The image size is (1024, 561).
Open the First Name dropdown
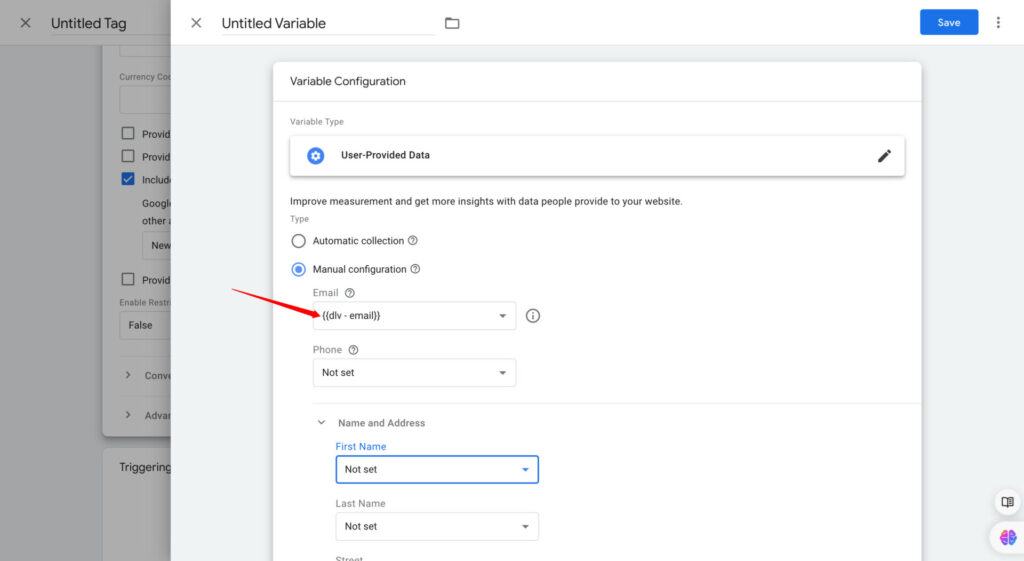click(x=436, y=469)
